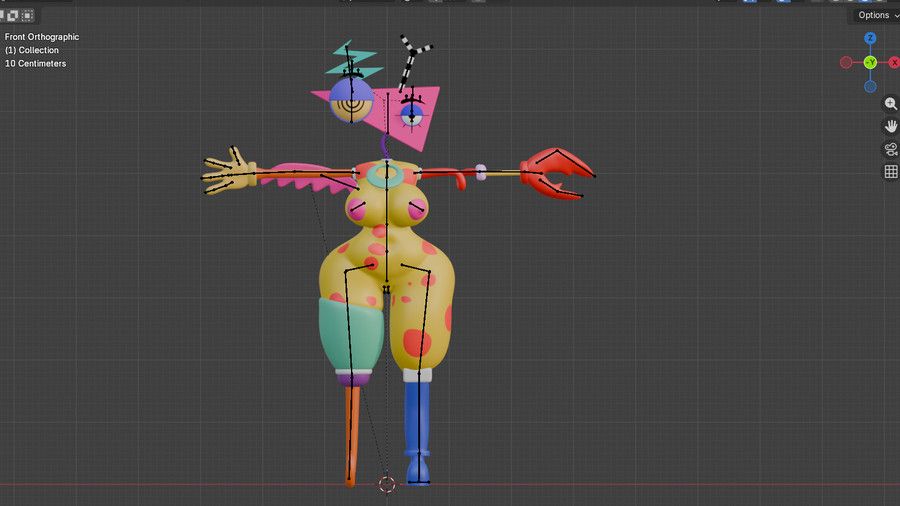The width and height of the screenshot is (900, 506).
Task: Click the faded negative X gizmo ball
Action: 846,62
